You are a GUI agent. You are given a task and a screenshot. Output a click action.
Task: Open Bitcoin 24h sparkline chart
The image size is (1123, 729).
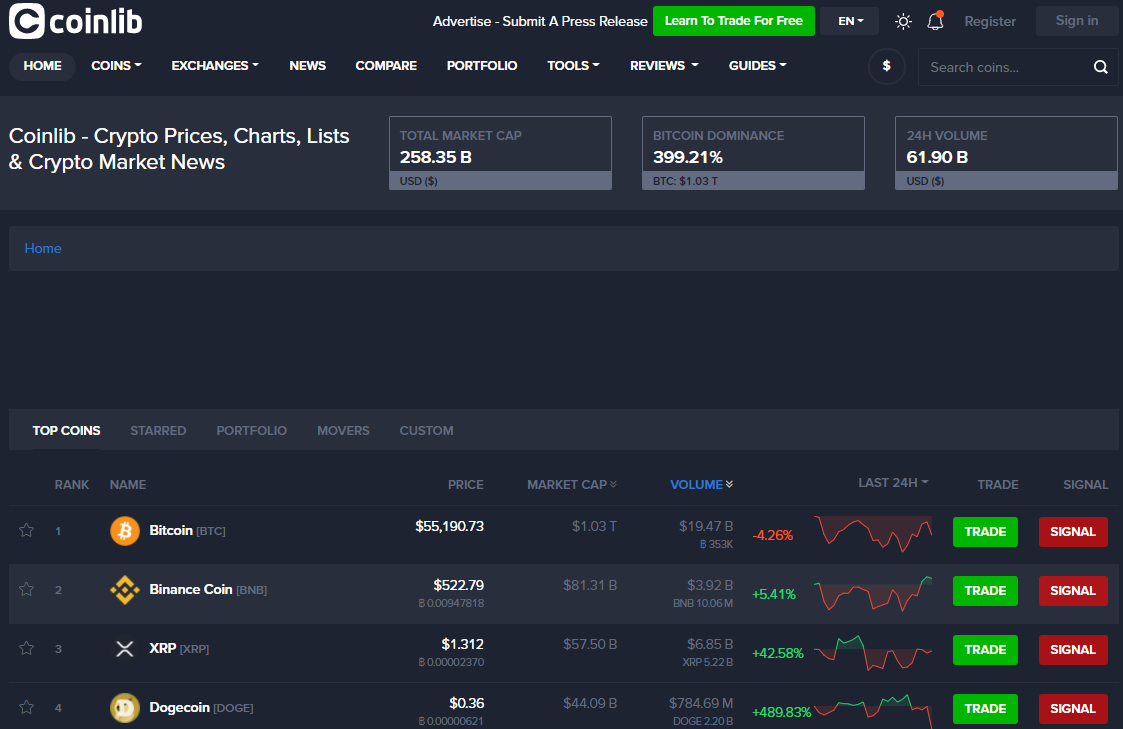point(873,534)
